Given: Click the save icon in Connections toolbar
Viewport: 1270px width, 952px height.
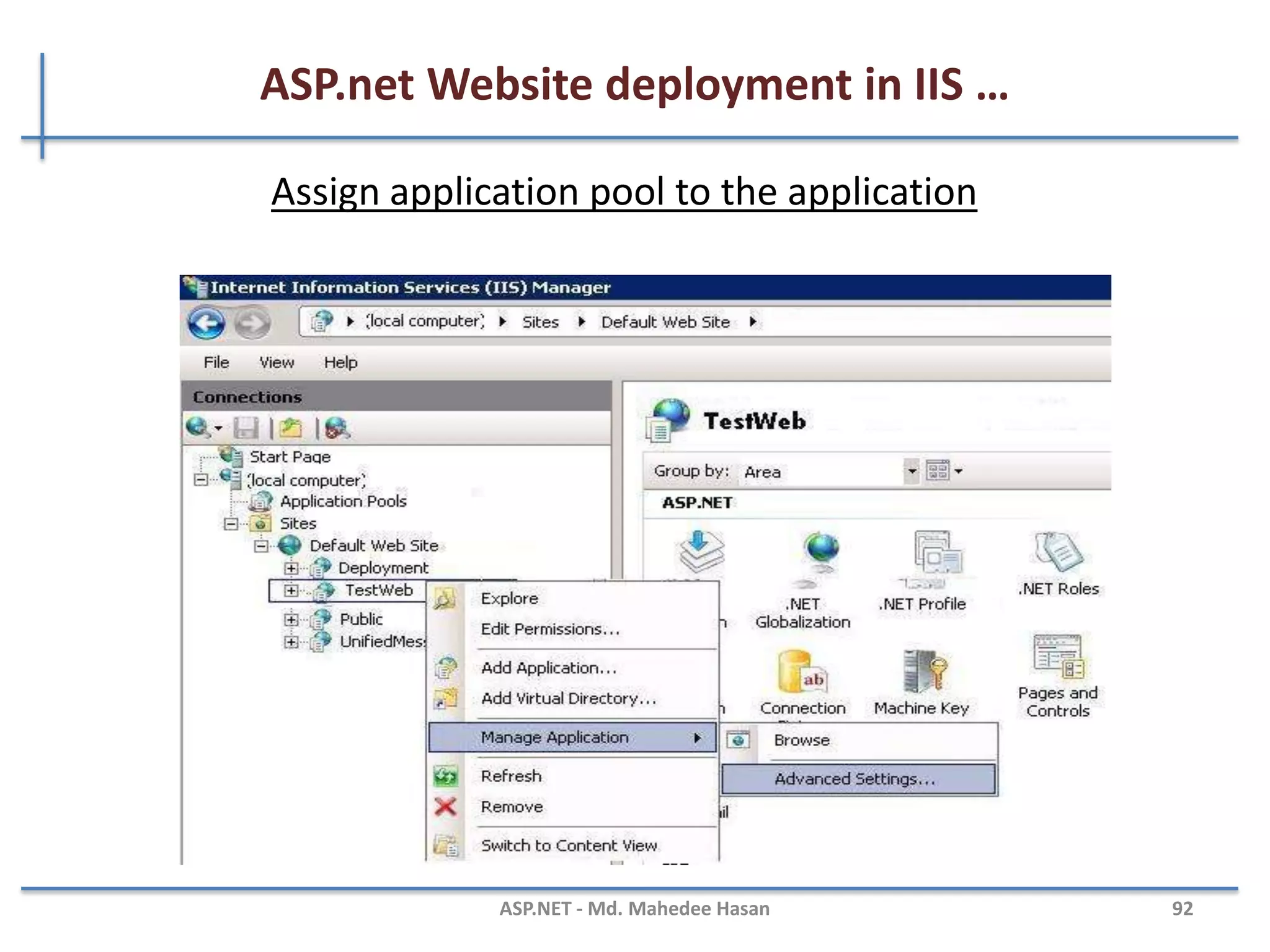Looking at the screenshot, I should click(x=246, y=428).
